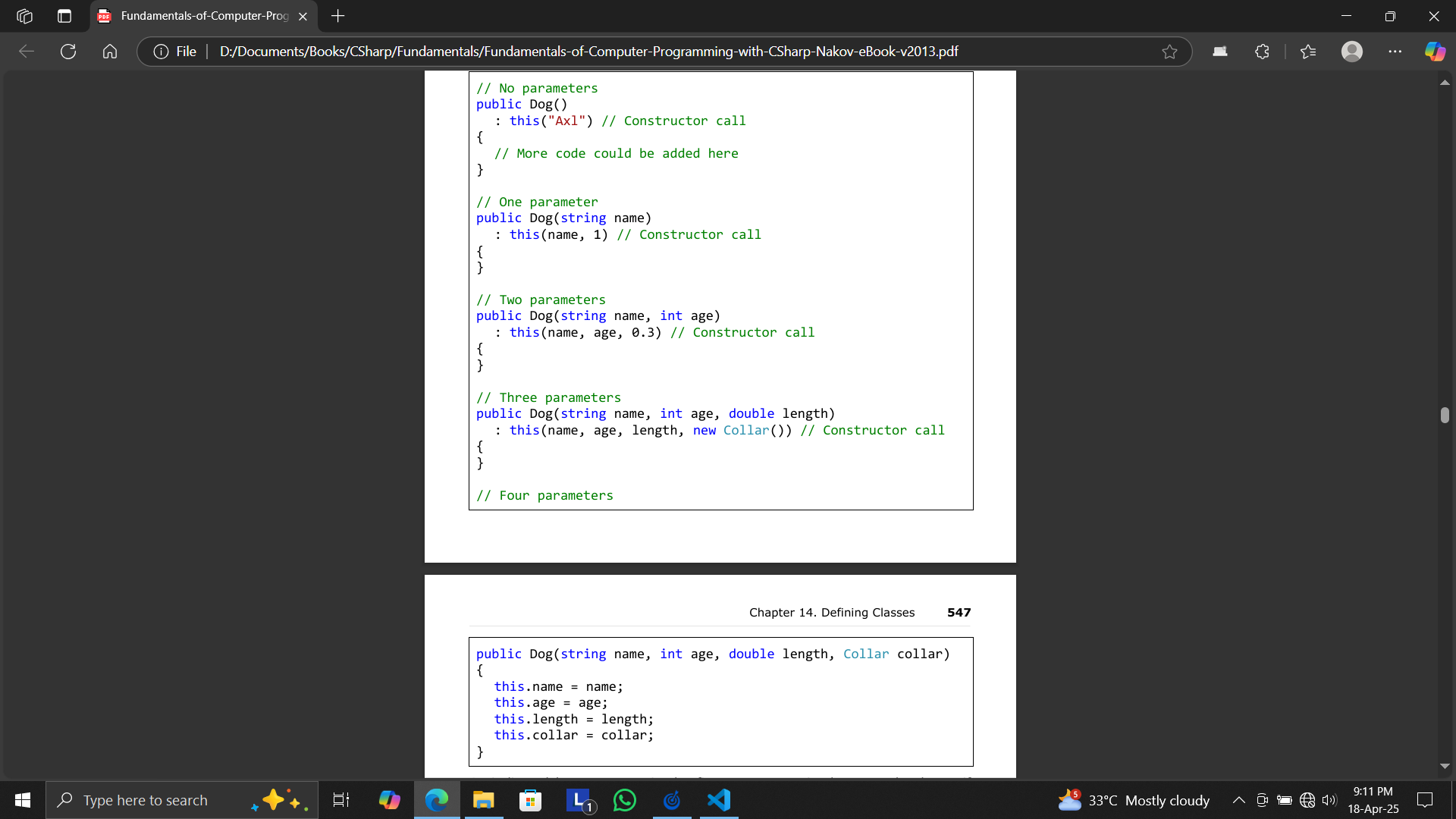Open Microsoft Store from the taskbar

click(x=531, y=800)
